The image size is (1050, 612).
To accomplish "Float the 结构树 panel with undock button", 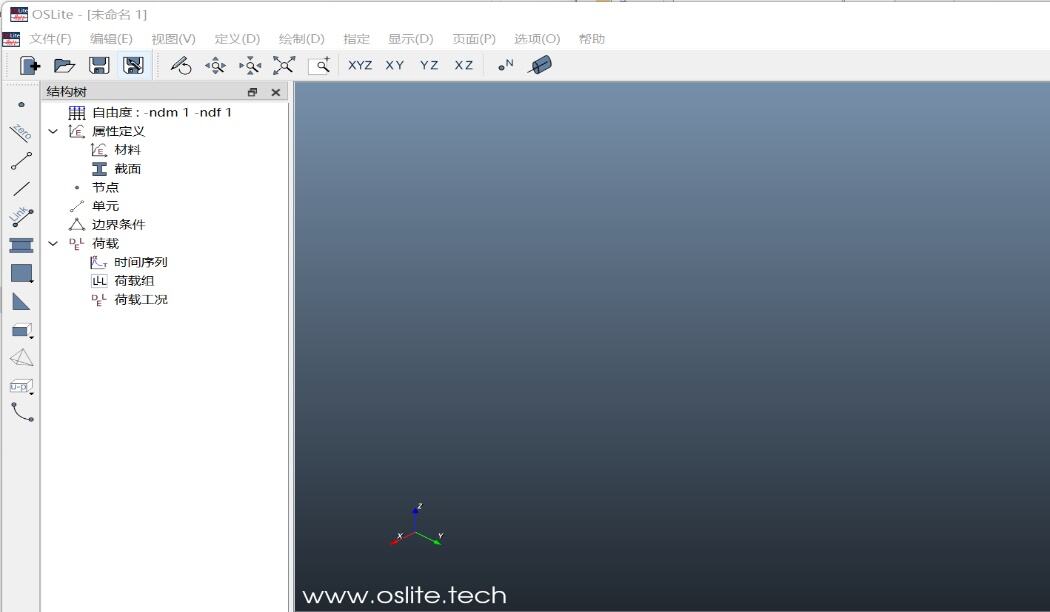I will pyautogui.click(x=252, y=92).
